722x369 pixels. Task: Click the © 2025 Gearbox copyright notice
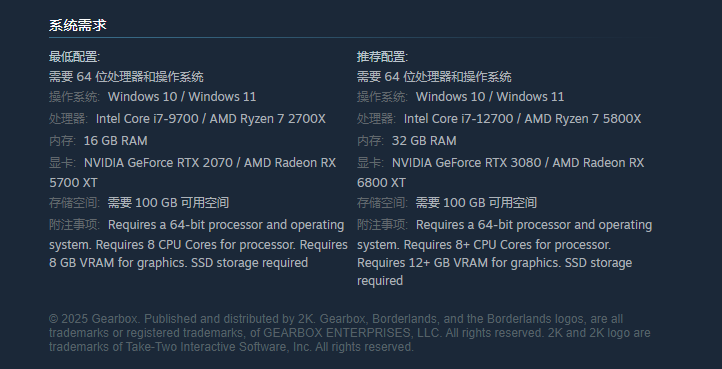(x=336, y=319)
